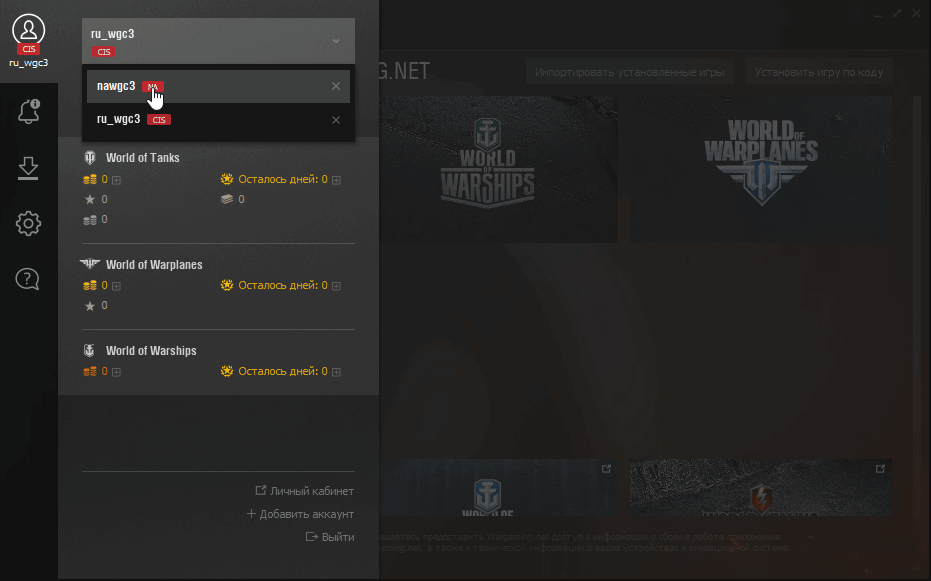Click Добавить аккаунт to add account
Image resolution: width=931 pixels, height=581 pixels.
tap(300, 514)
